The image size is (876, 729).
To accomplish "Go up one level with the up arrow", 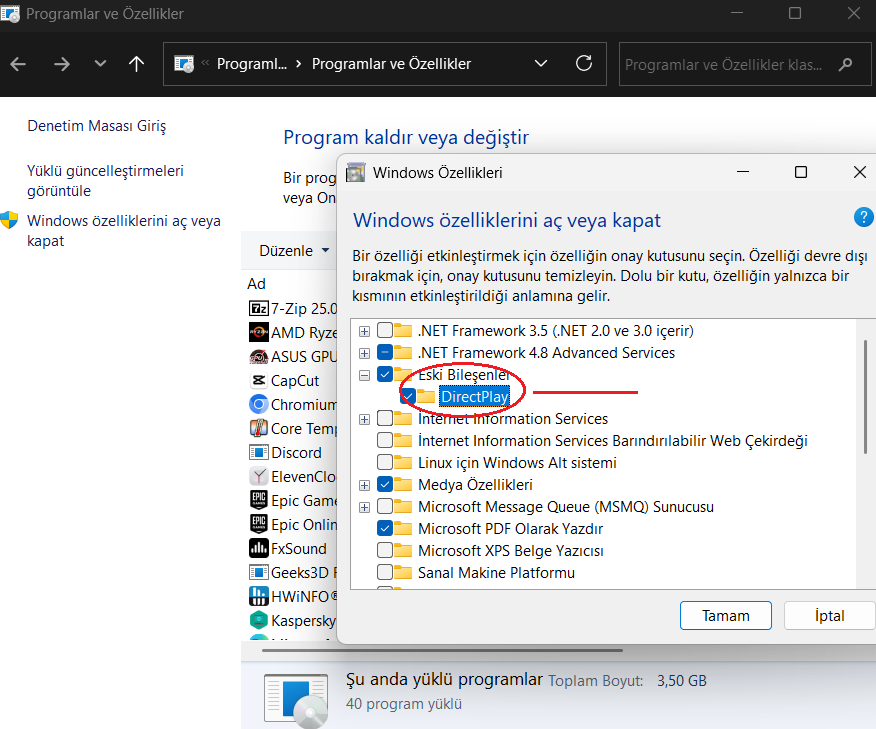I will (136, 64).
